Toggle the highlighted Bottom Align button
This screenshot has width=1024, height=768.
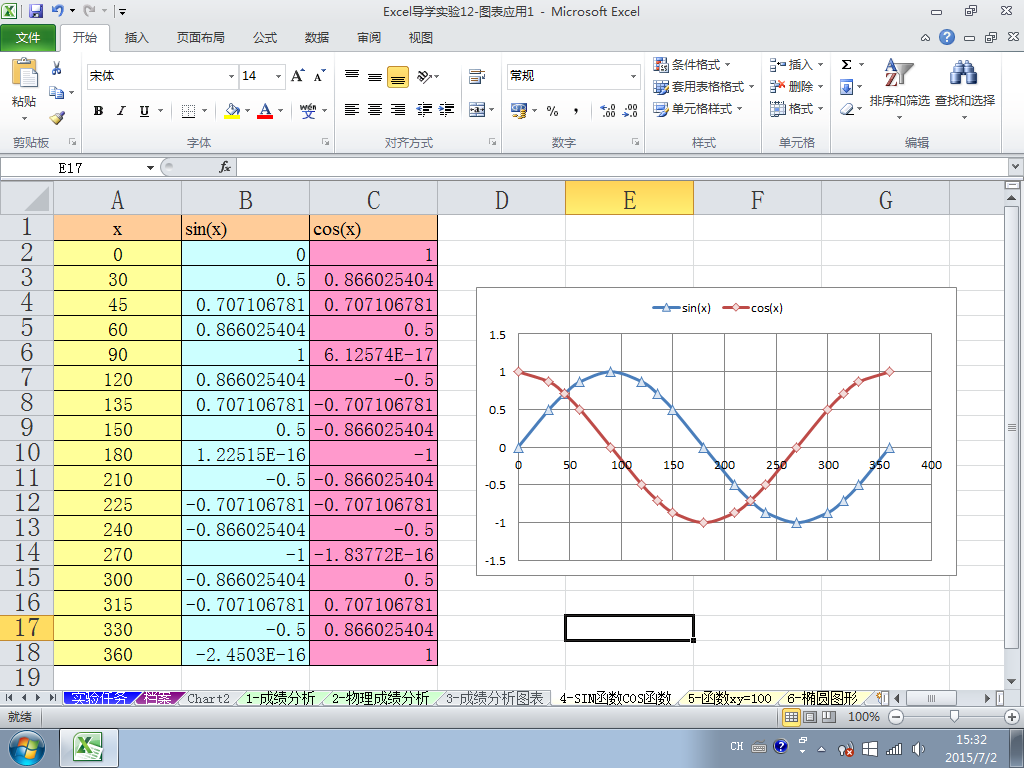point(398,76)
